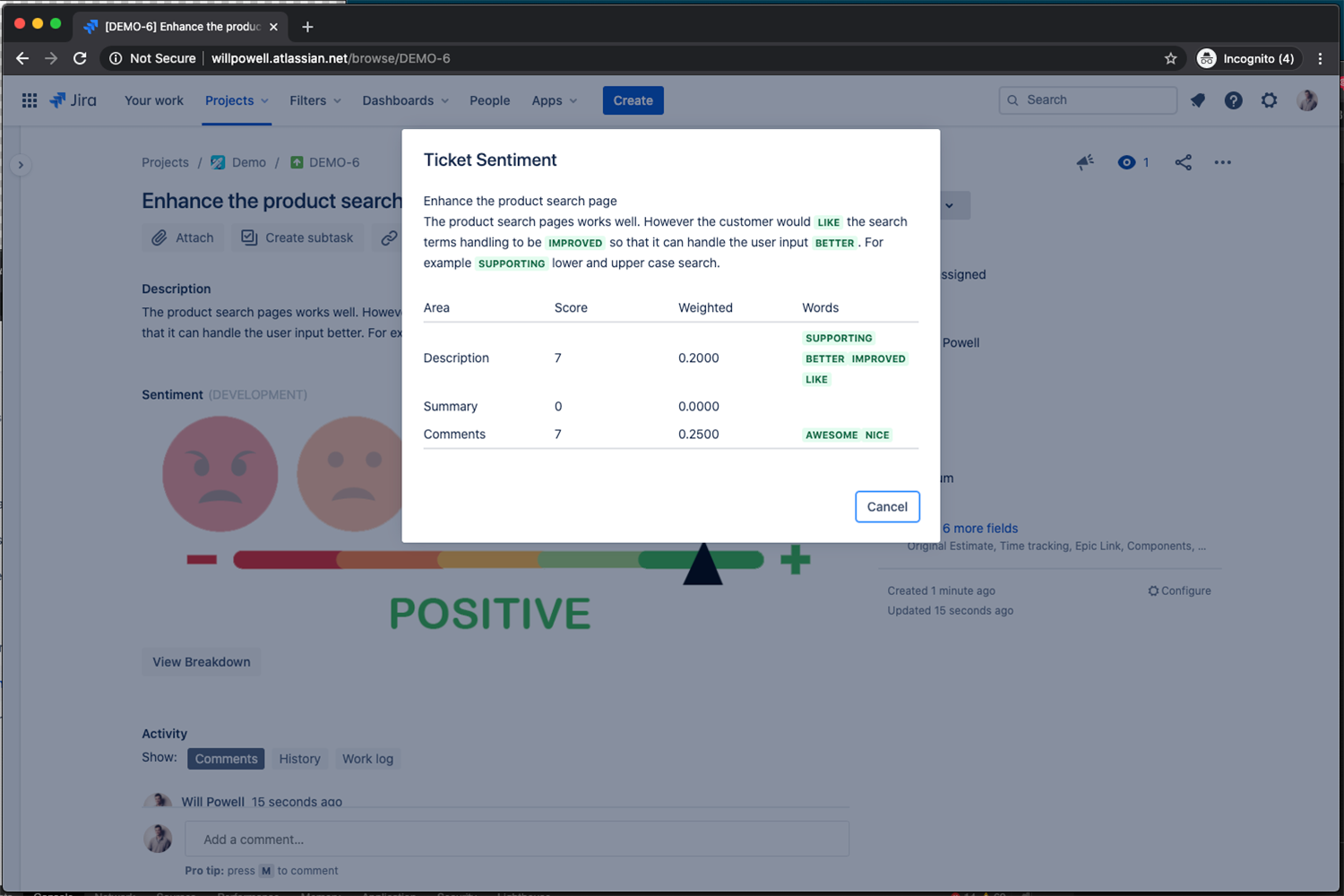This screenshot has width=1344, height=896.
Task: Click the DEMO-6 issue type icon
Action: point(297,162)
